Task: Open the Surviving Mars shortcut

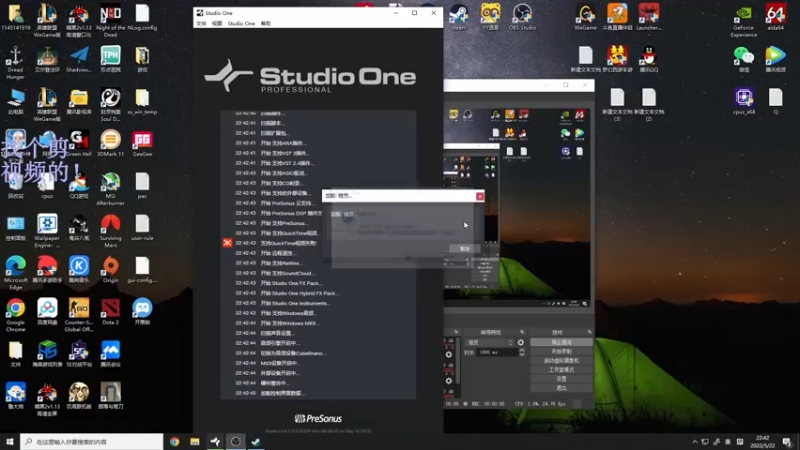Action: point(110,231)
